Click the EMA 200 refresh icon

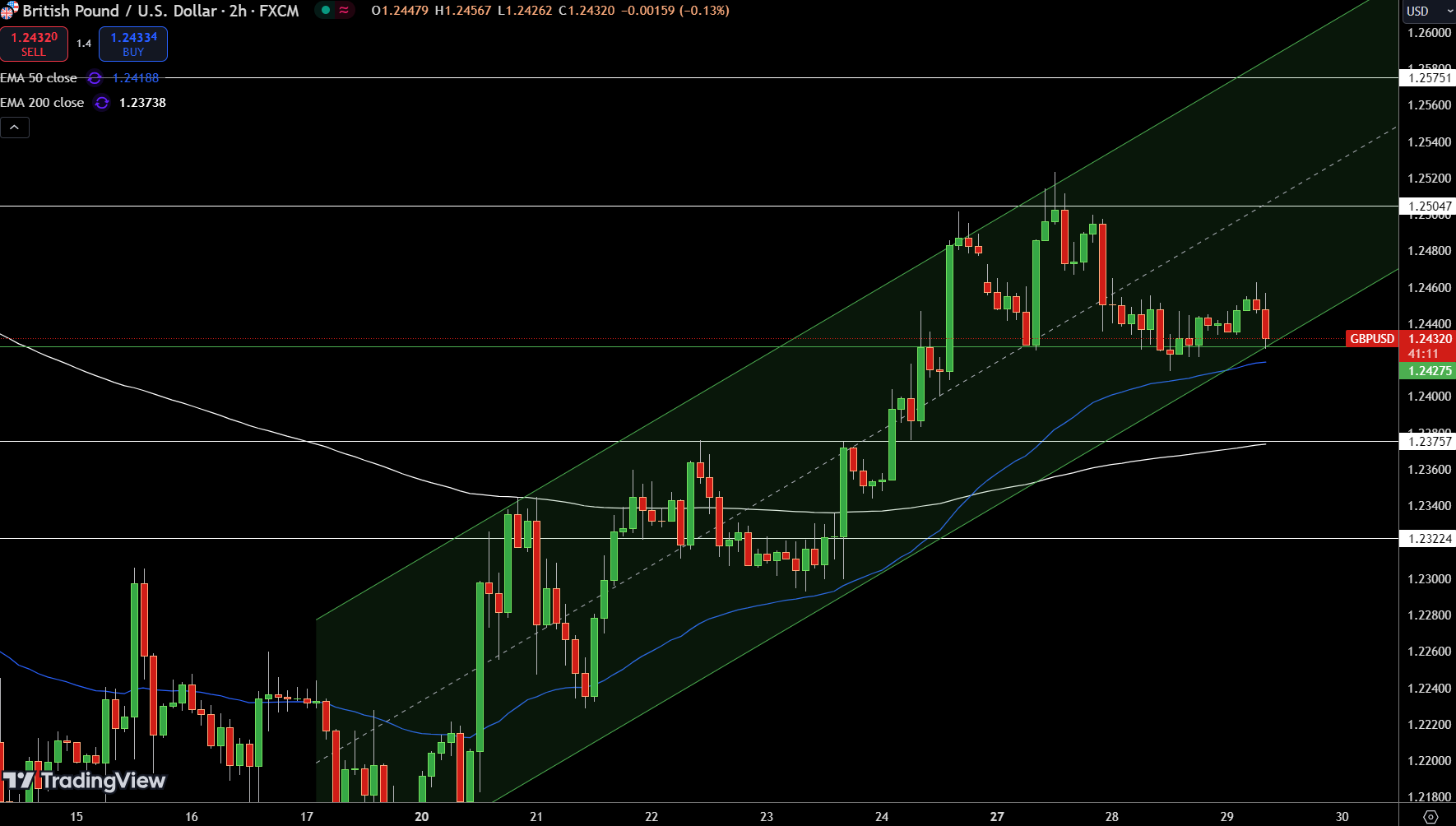pyautogui.click(x=102, y=103)
